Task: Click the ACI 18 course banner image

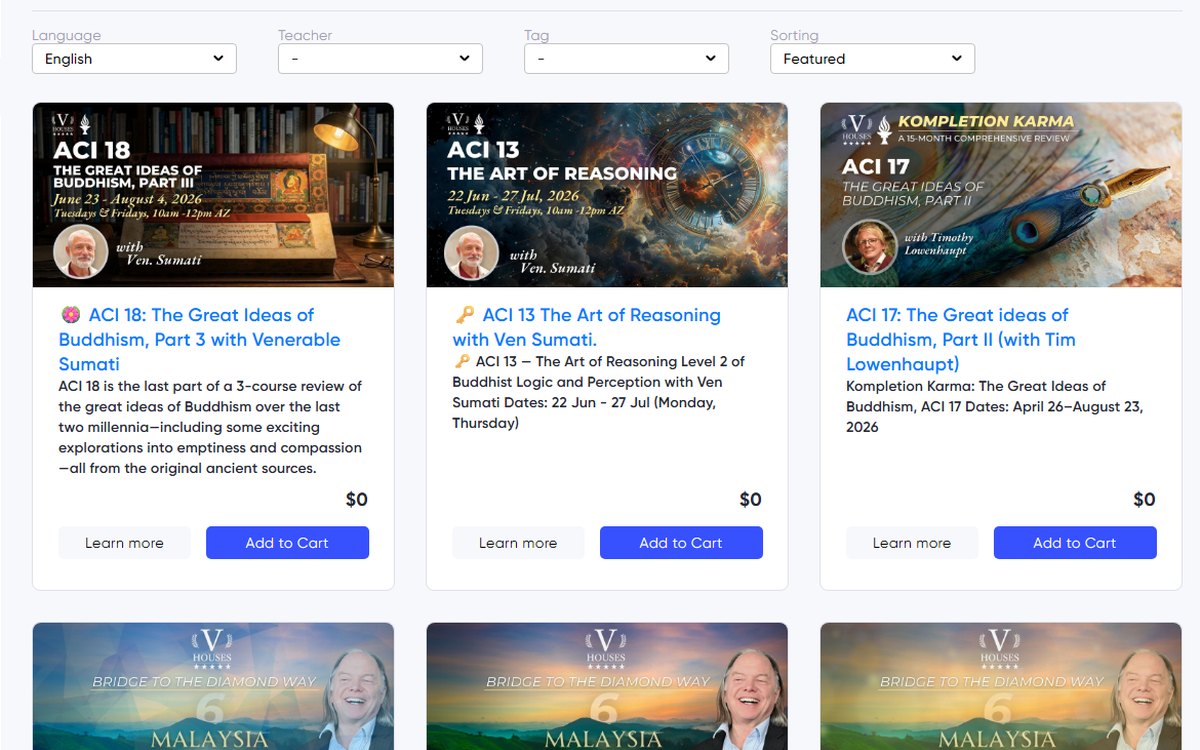Action: 213,195
